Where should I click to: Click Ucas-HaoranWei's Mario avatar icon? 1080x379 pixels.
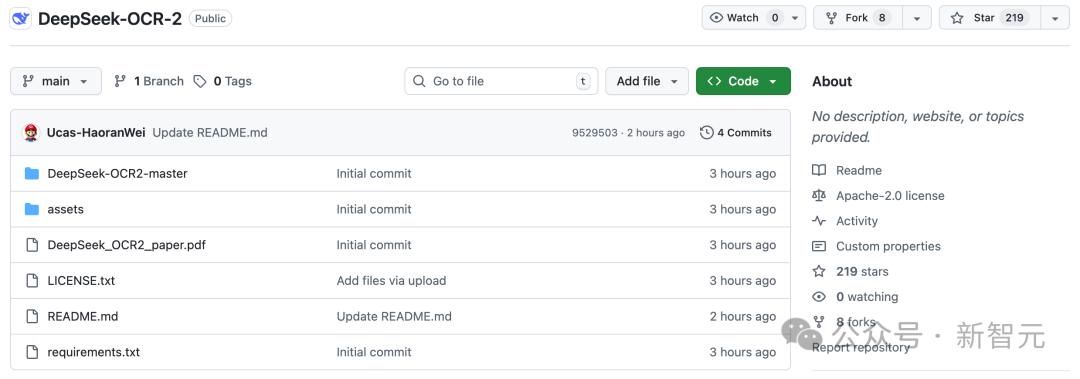coord(31,132)
